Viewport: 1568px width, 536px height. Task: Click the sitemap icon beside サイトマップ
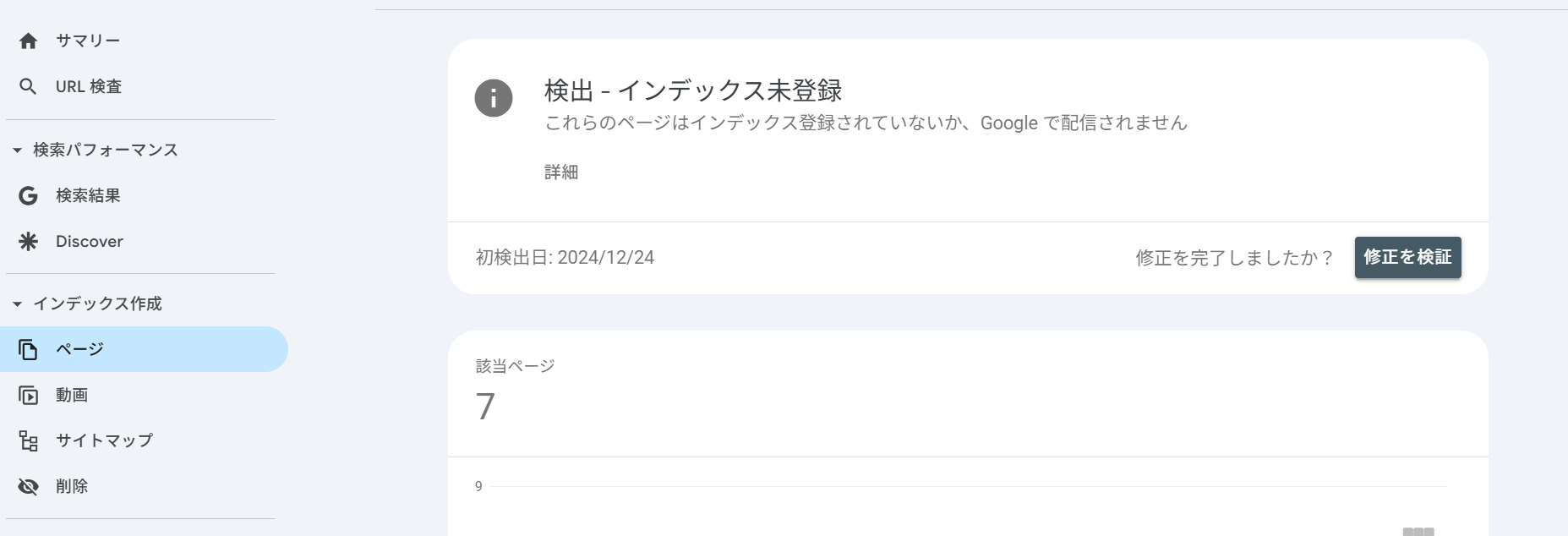click(28, 440)
